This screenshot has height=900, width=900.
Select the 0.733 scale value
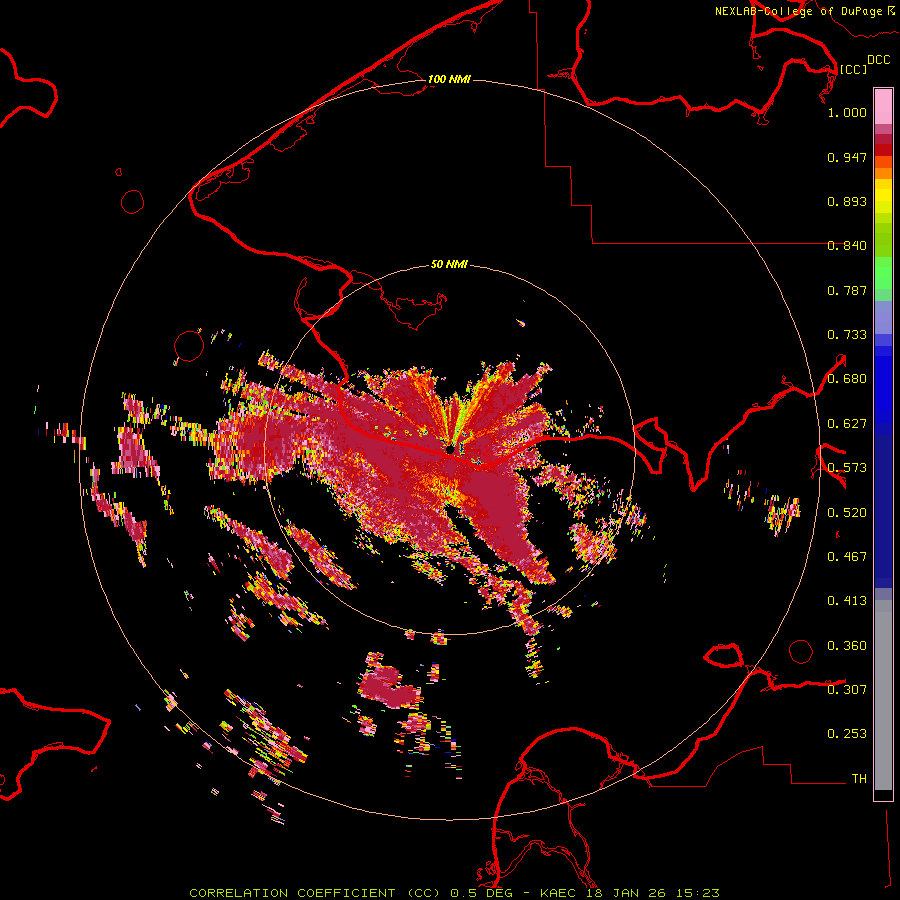coord(847,335)
